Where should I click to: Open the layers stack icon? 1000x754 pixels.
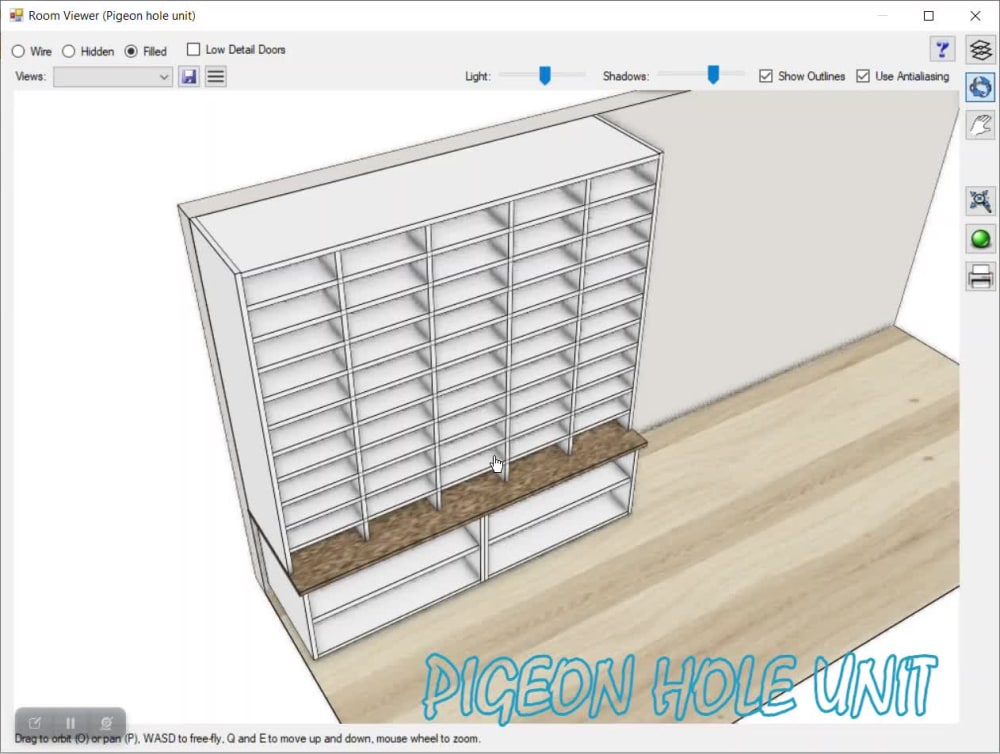(980, 49)
